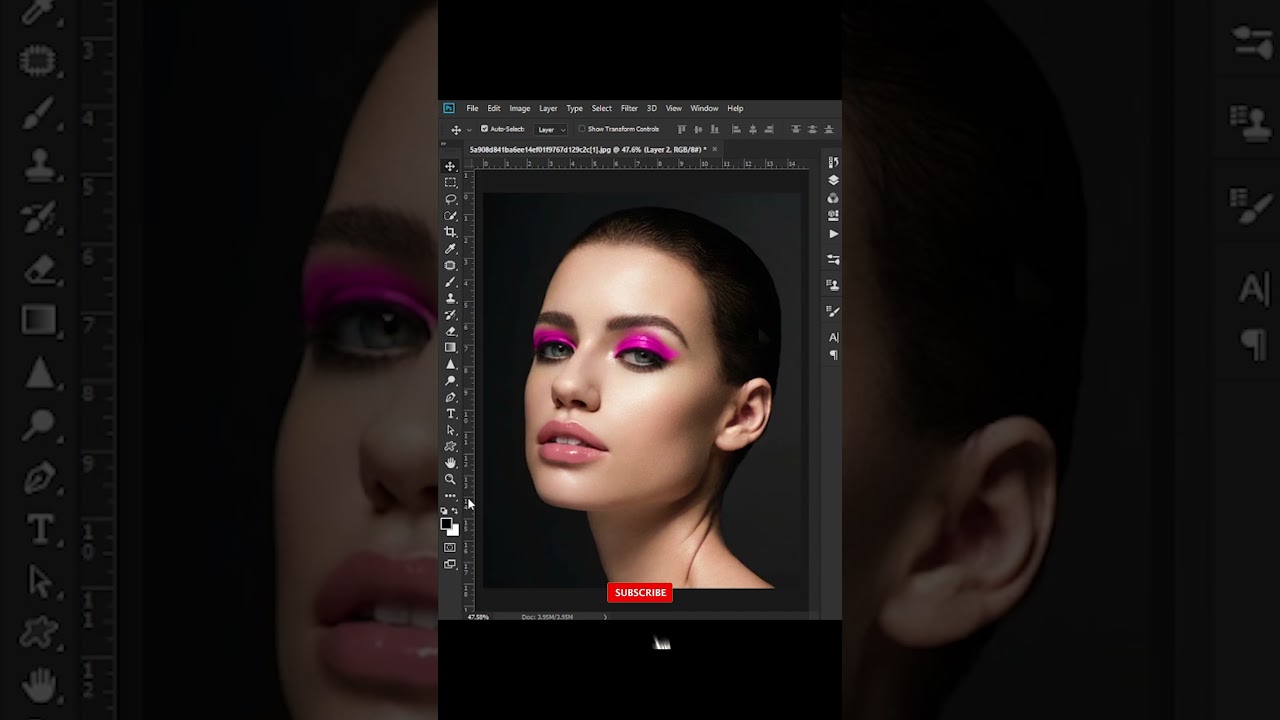Image resolution: width=1280 pixels, height=720 pixels.
Task: Close the open document tab
Action: [x=714, y=149]
